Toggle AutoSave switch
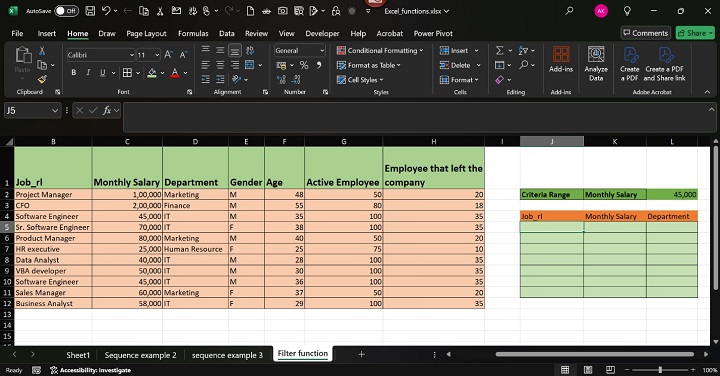This screenshot has height=376, width=720. coord(66,11)
